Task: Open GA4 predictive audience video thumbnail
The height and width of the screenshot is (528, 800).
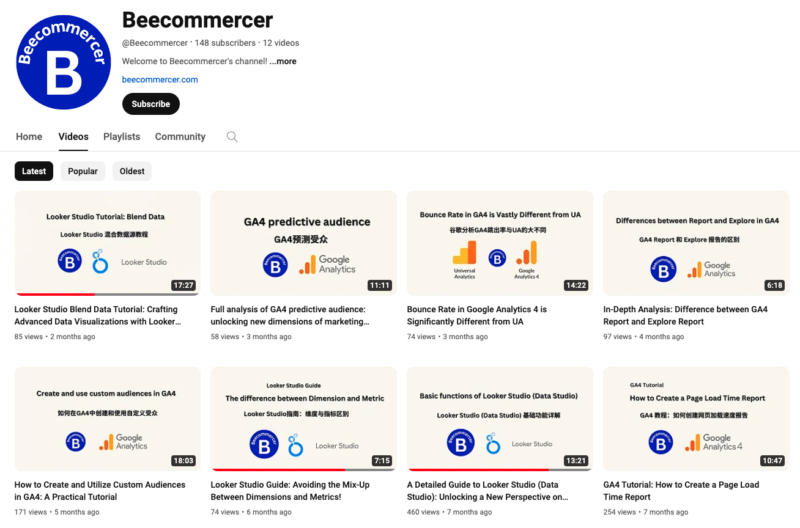Action: click(304, 243)
